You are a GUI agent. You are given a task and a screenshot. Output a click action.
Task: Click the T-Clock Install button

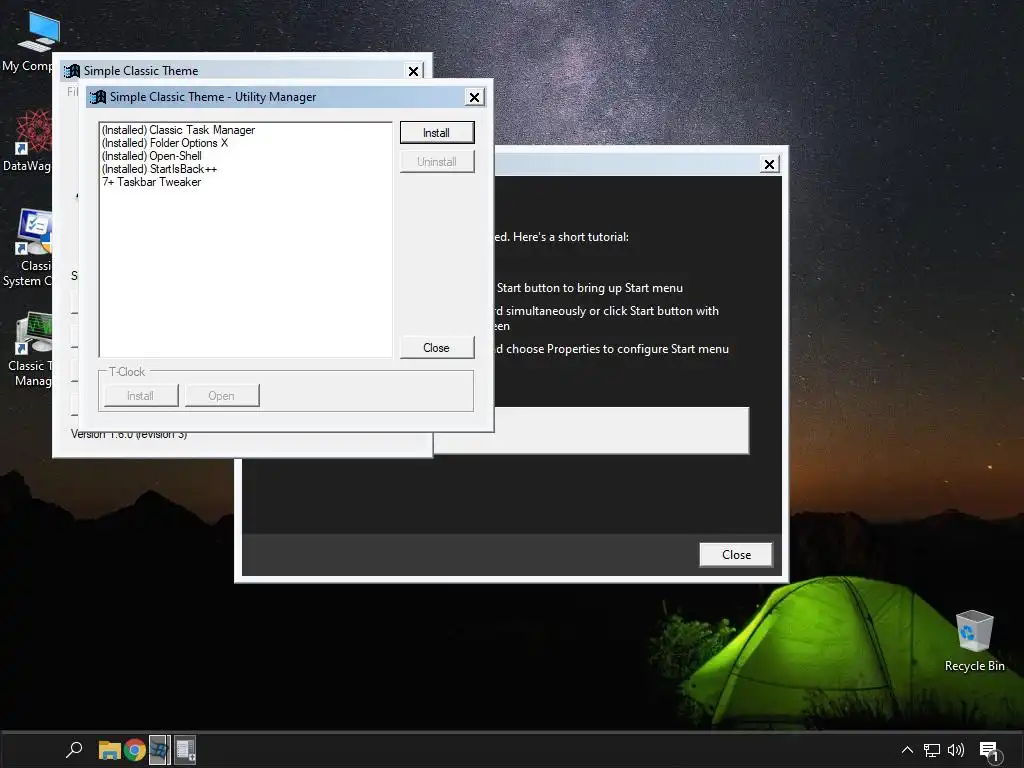point(140,396)
